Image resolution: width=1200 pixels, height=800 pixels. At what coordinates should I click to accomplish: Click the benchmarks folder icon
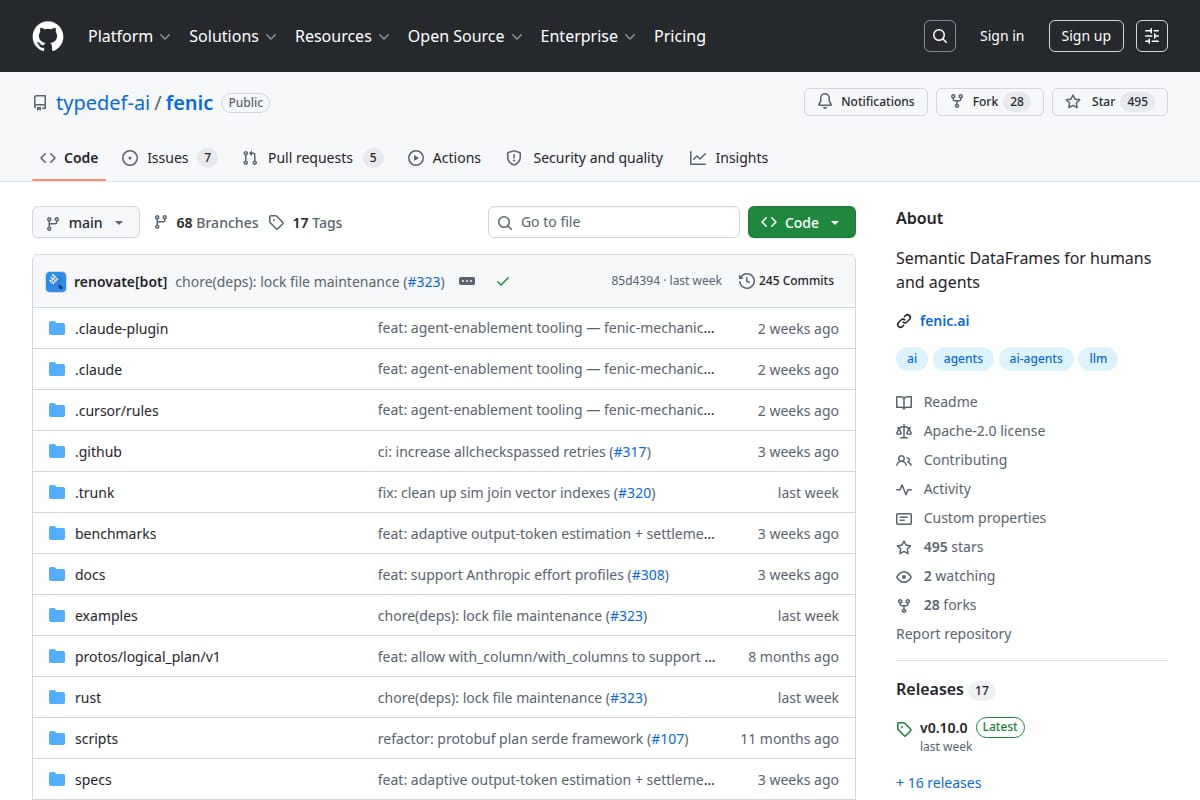point(57,534)
